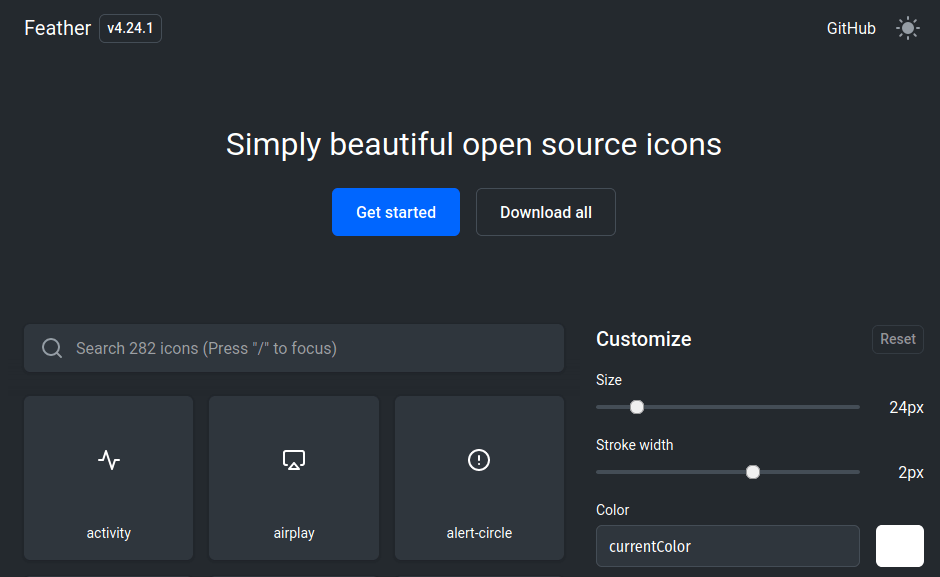Click the Color label
This screenshot has height=577, width=940.
(612, 510)
